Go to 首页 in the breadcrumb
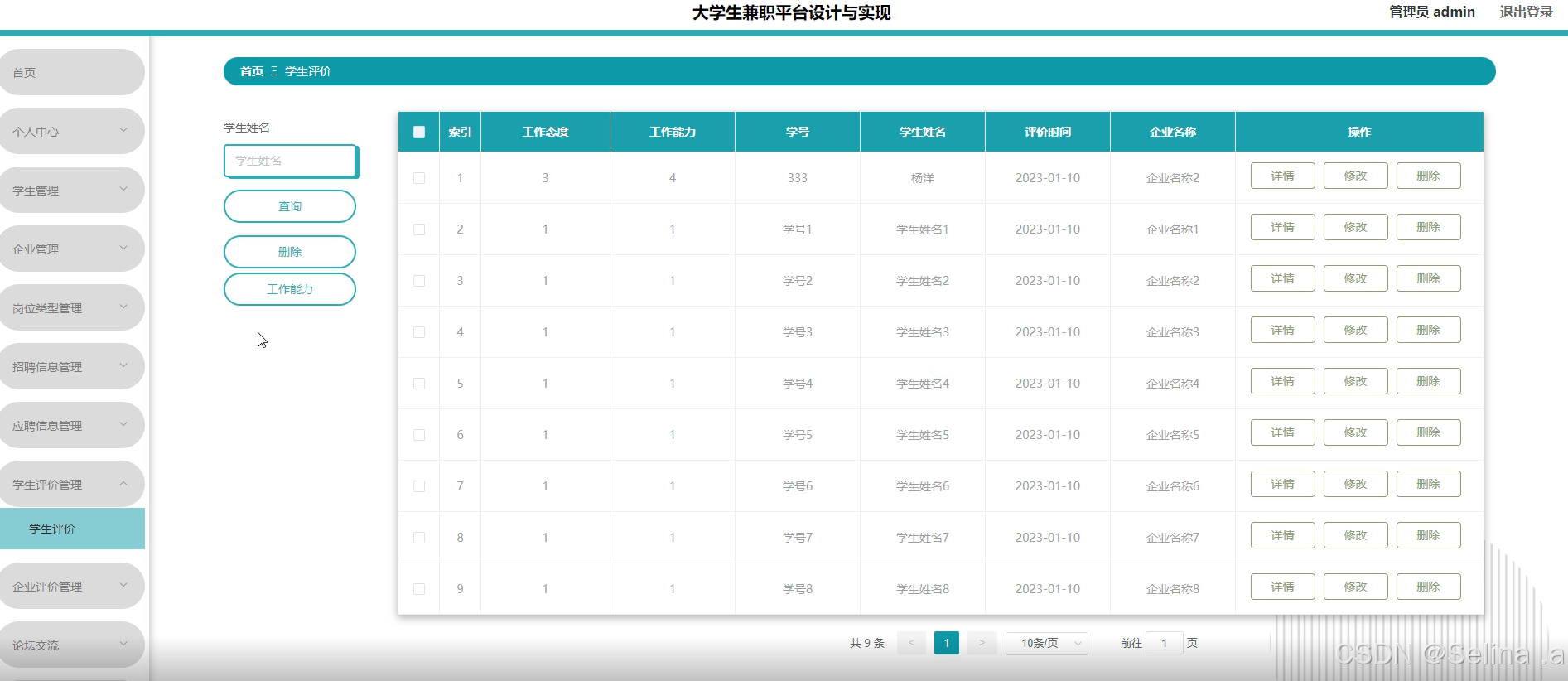1568x681 pixels. [x=252, y=71]
